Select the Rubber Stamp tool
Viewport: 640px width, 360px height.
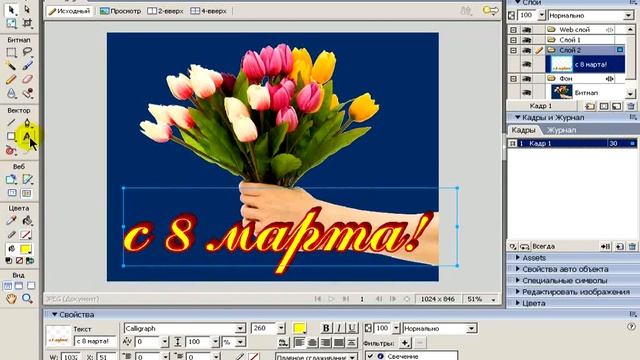click(x=27, y=93)
